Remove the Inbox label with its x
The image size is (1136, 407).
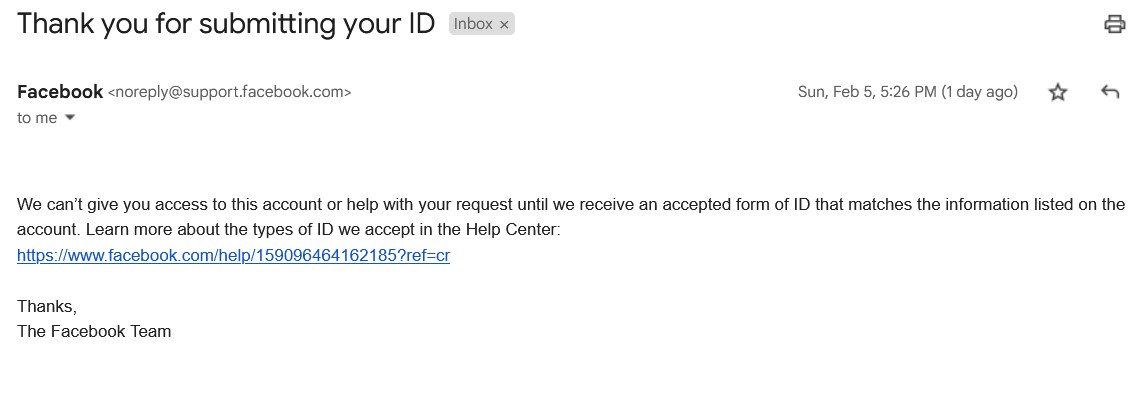point(504,24)
